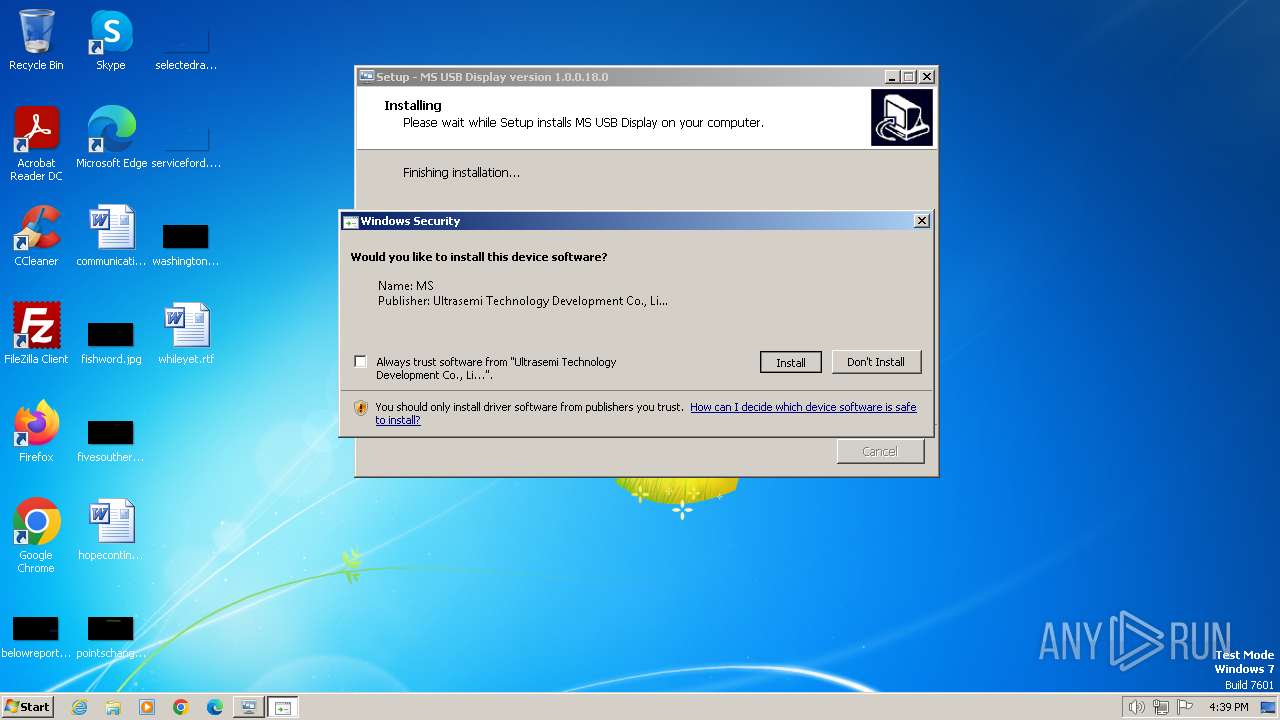Screen dimensions: 1280x720
Task: Launch Microsoft Edge desktop shortcut
Action: click(x=110, y=138)
